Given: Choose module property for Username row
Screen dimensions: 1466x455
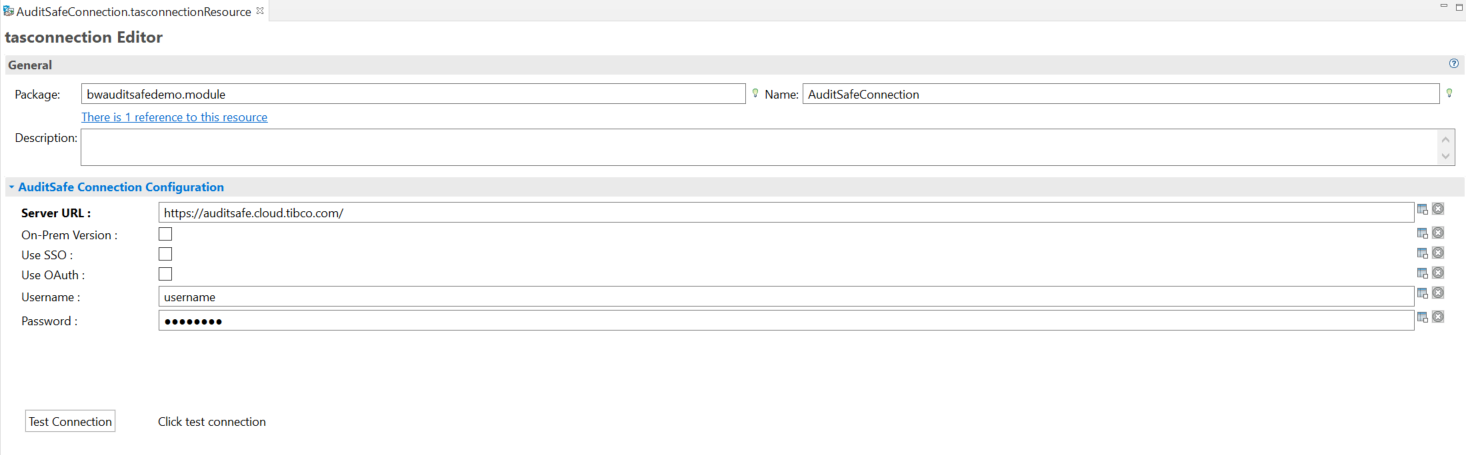Looking at the screenshot, I should (1422, 293).
